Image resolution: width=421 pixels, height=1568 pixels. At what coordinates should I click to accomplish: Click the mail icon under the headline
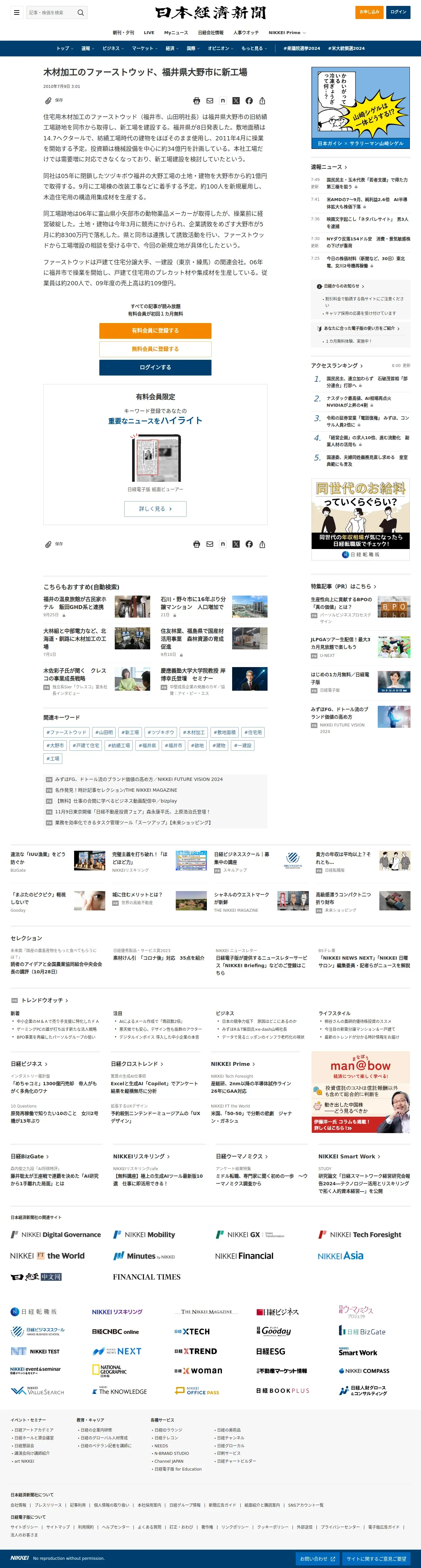coord(210,101)
